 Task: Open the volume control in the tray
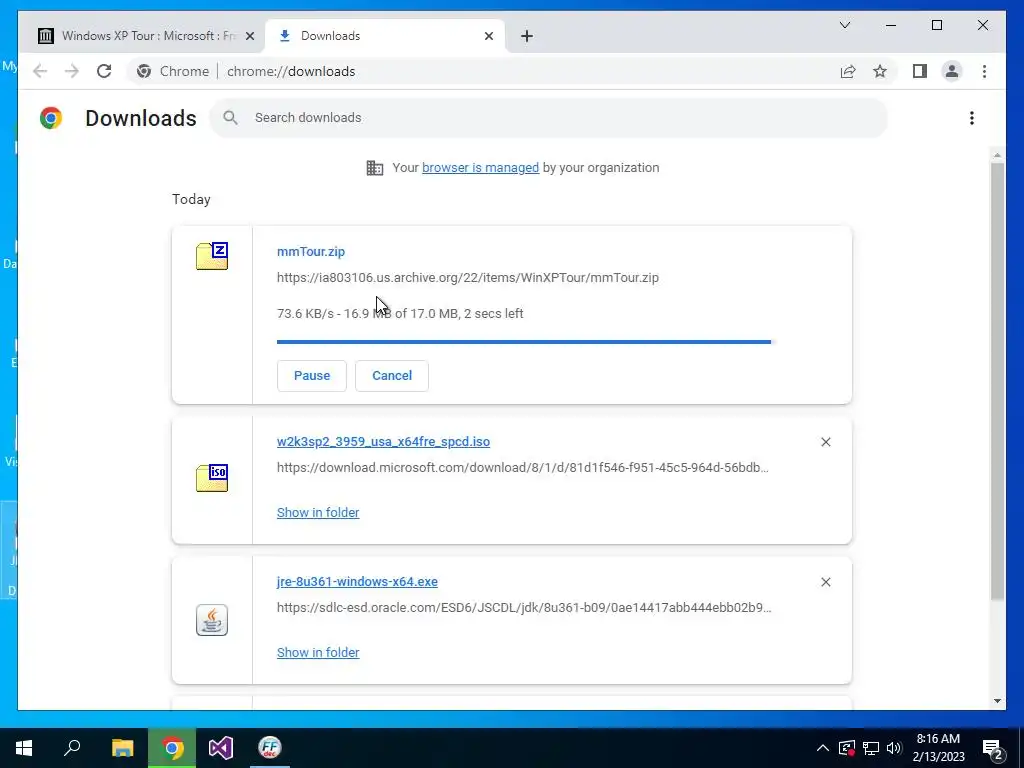(894, 748)
